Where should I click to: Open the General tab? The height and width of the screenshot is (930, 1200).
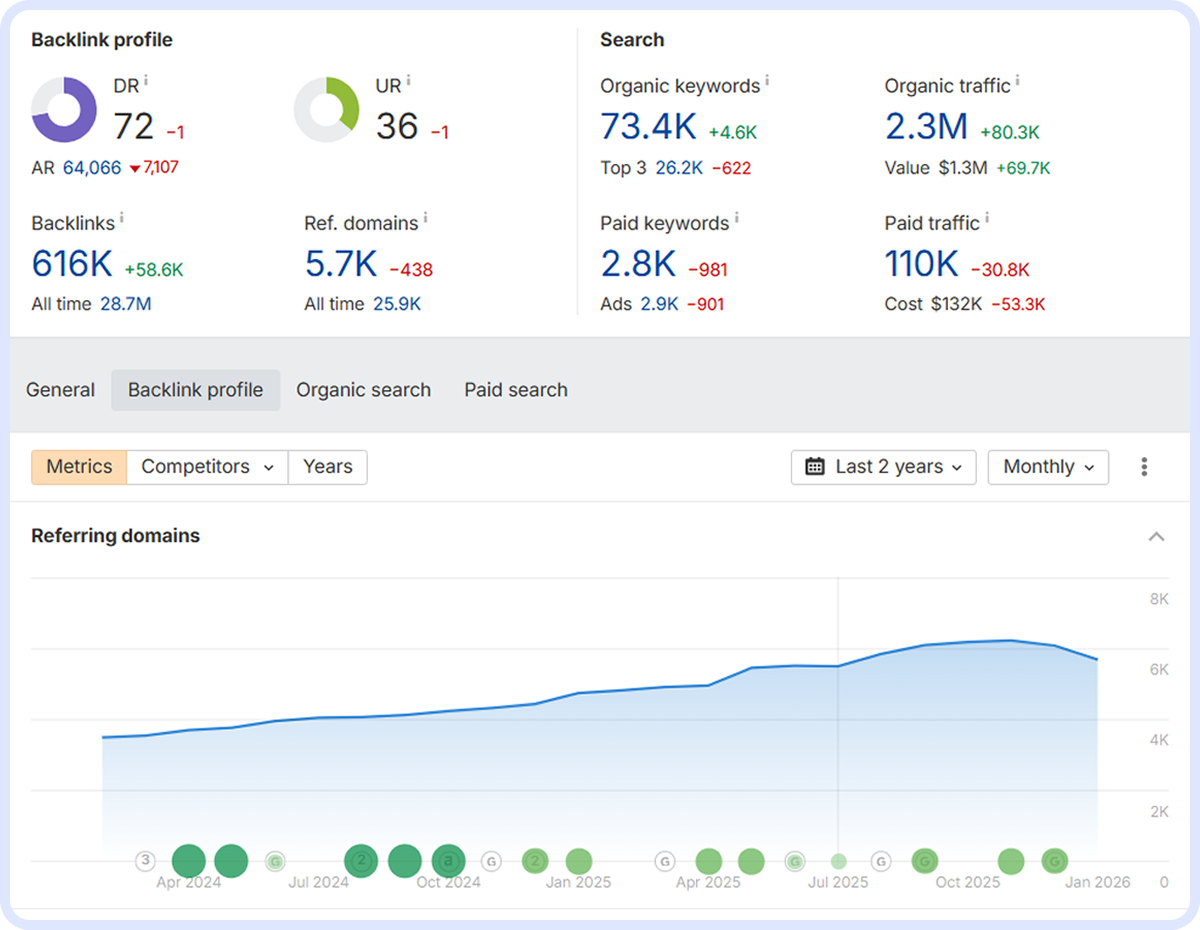pos(61,390)
